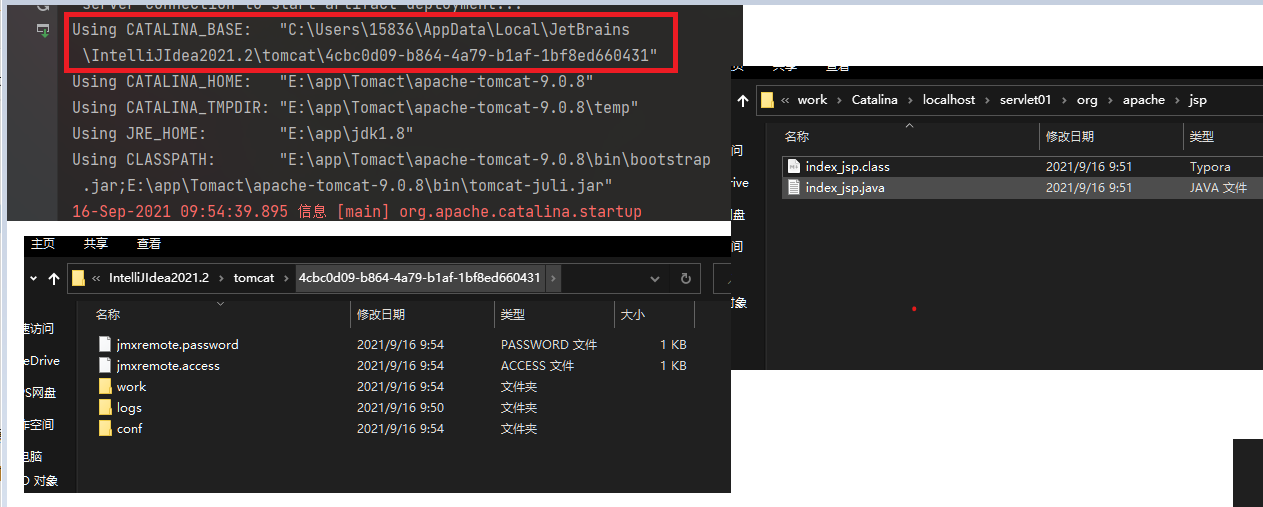Select the conf folder name
The image size is (1263, 507).
[x=129, y=428]
